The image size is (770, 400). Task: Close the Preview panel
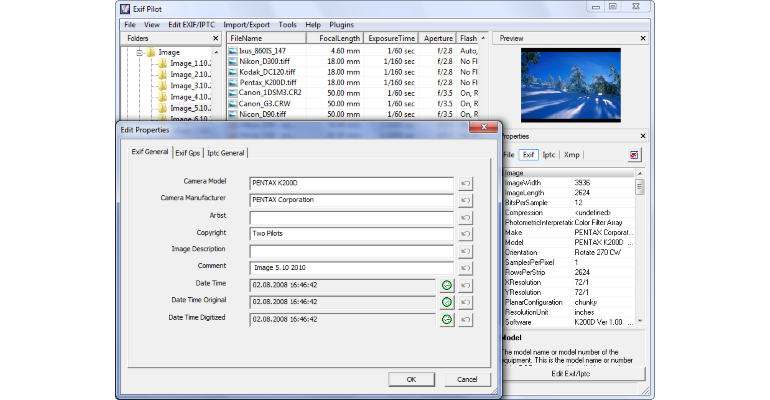click(643, 38)
